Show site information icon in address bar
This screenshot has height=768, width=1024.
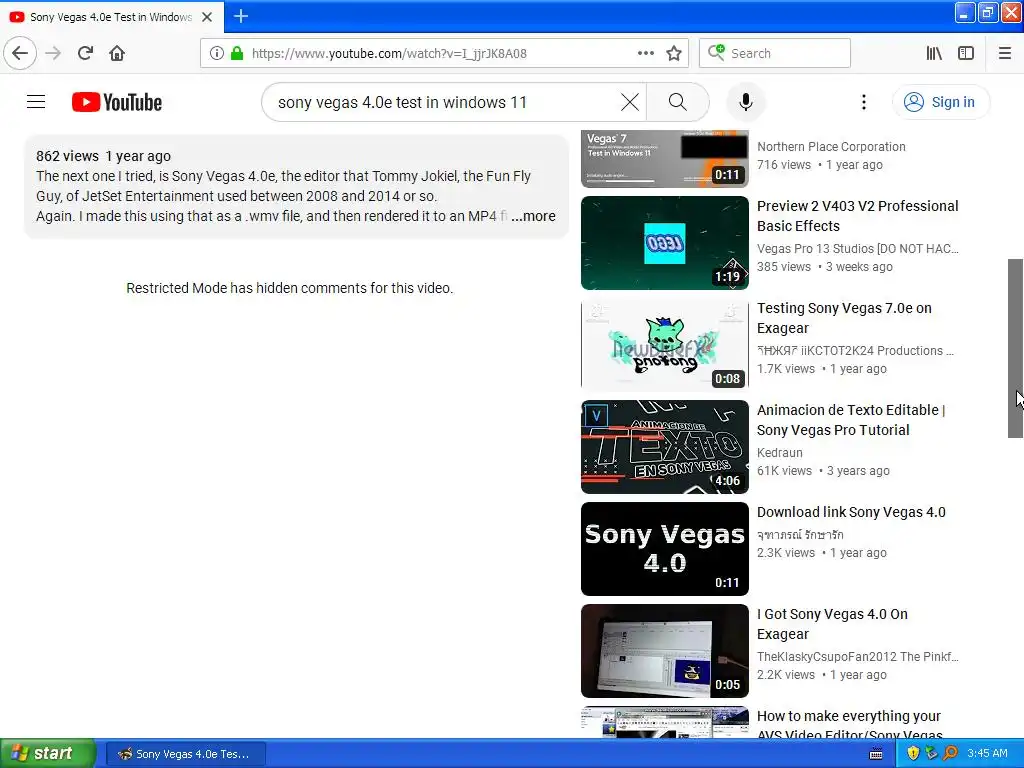(217, 53)
